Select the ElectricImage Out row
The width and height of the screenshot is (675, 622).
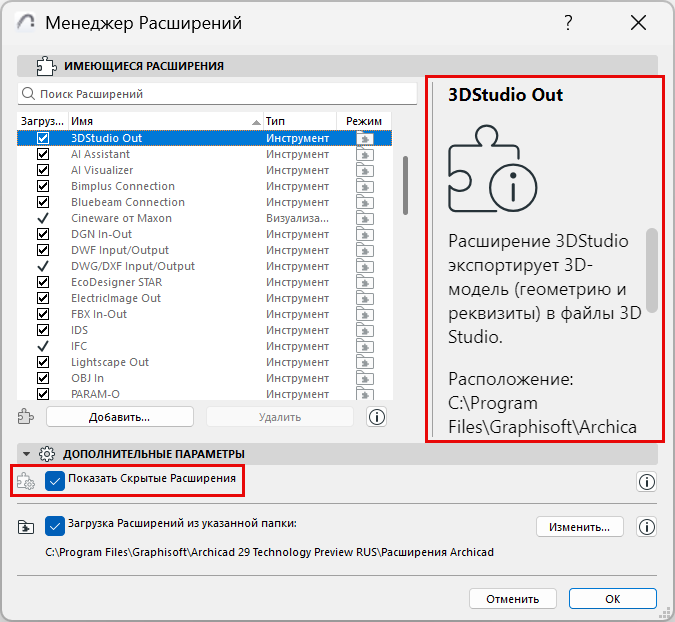204,298
